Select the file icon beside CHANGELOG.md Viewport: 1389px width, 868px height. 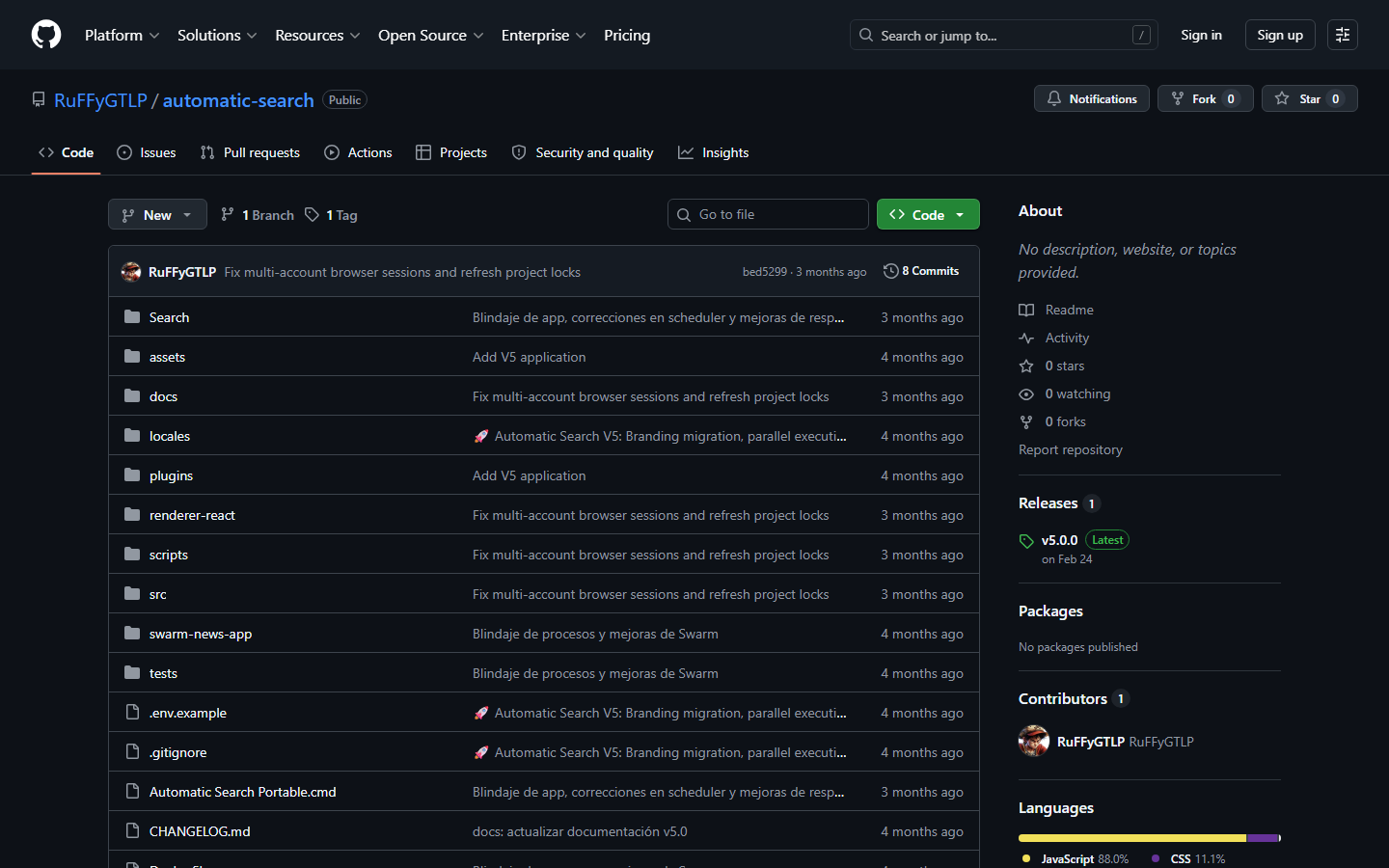pos(132,830)
